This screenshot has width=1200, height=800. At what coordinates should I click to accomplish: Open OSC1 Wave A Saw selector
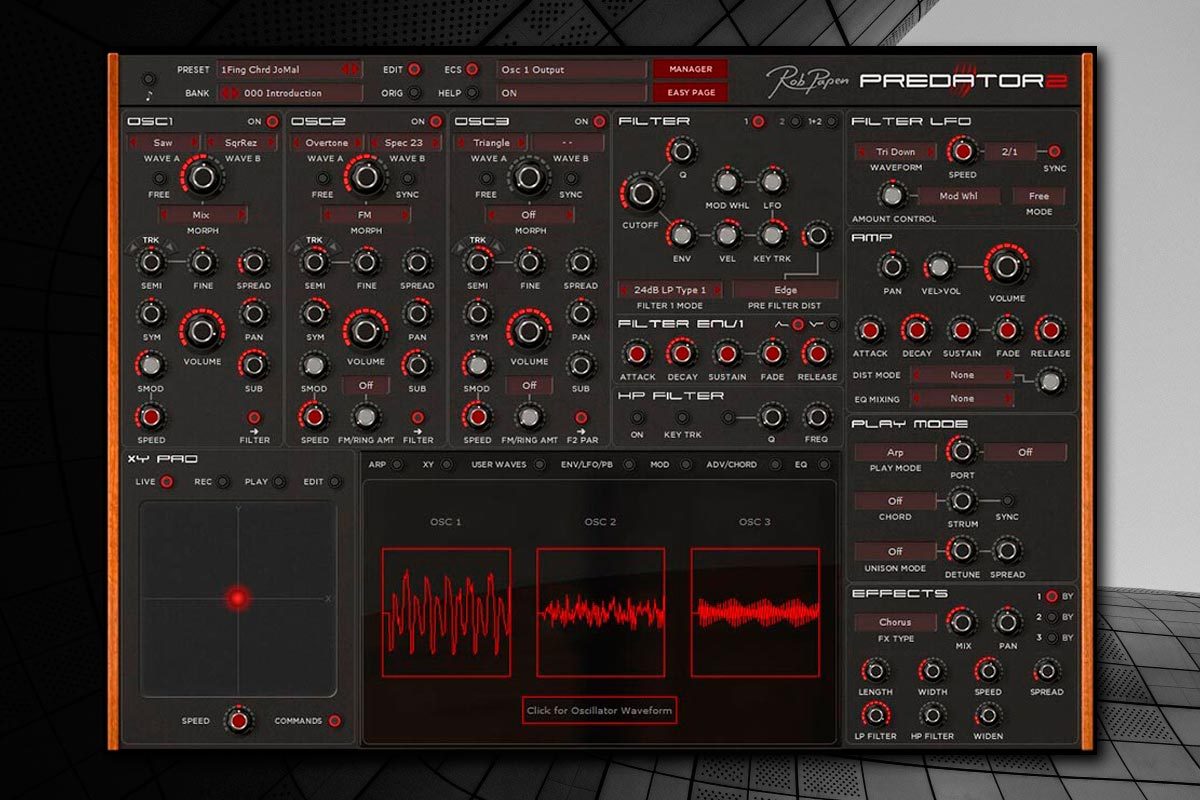(163, 143)
